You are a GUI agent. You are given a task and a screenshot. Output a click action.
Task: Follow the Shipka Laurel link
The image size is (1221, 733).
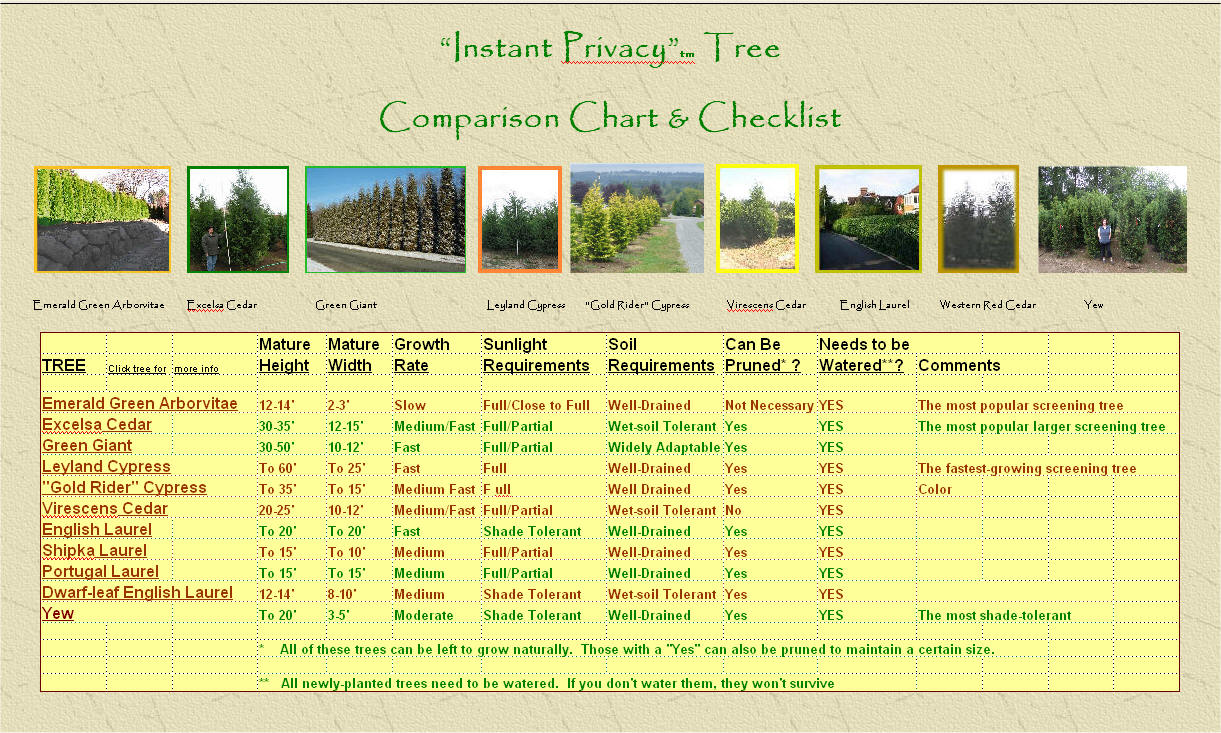coord(94,551)
